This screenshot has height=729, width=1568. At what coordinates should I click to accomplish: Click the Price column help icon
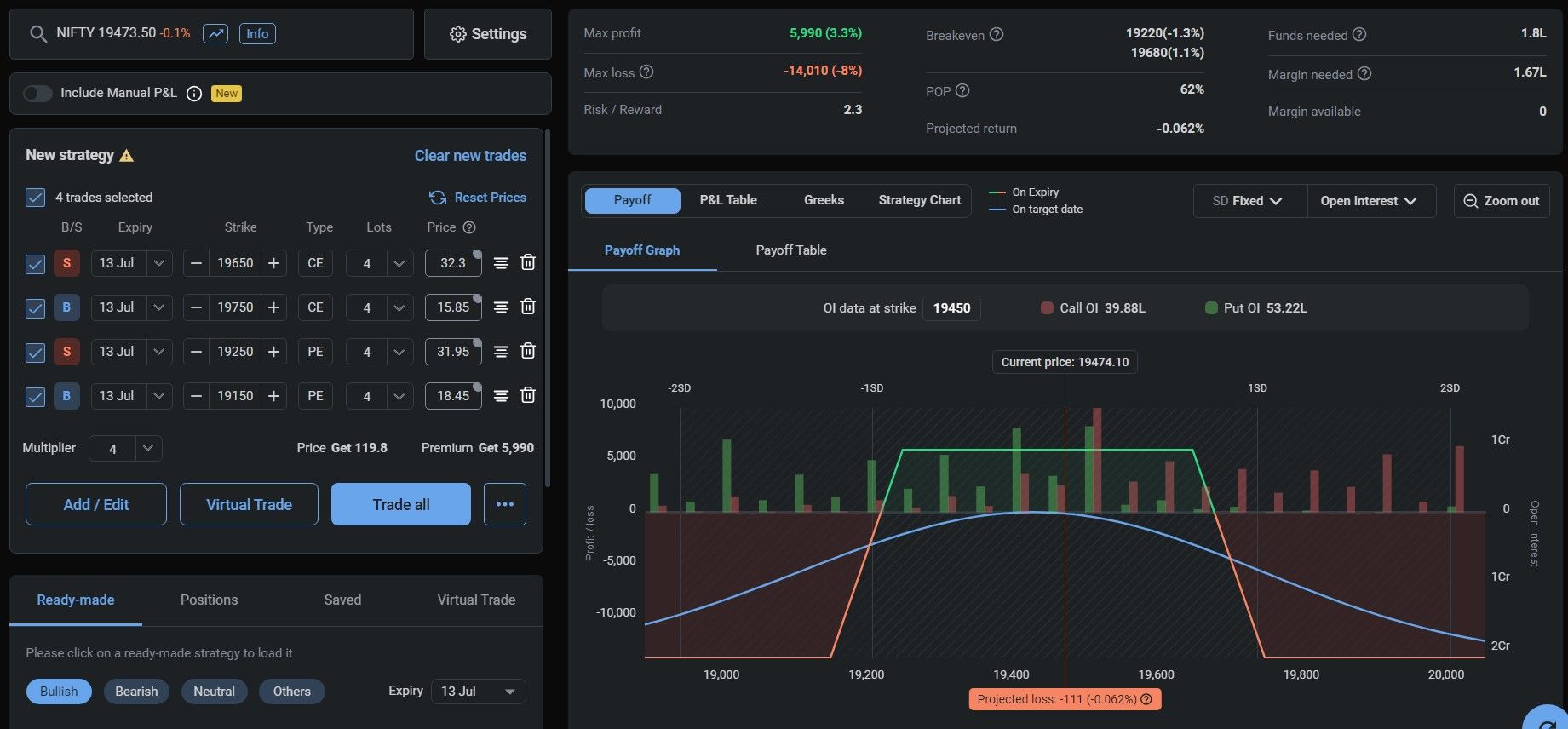(x=469, y=227)
